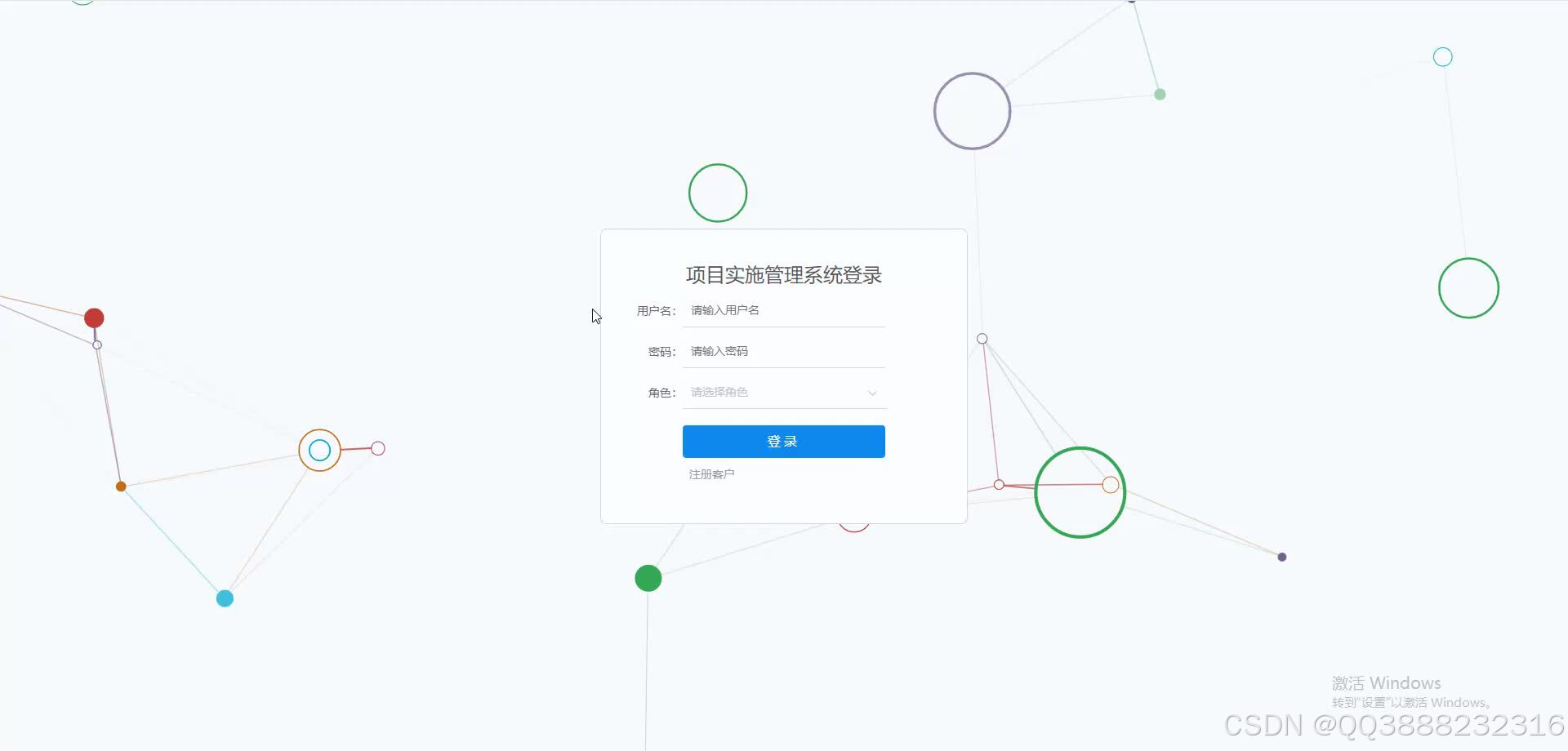
Task: Click the small dark purple dot
Action: point(1282,557)
